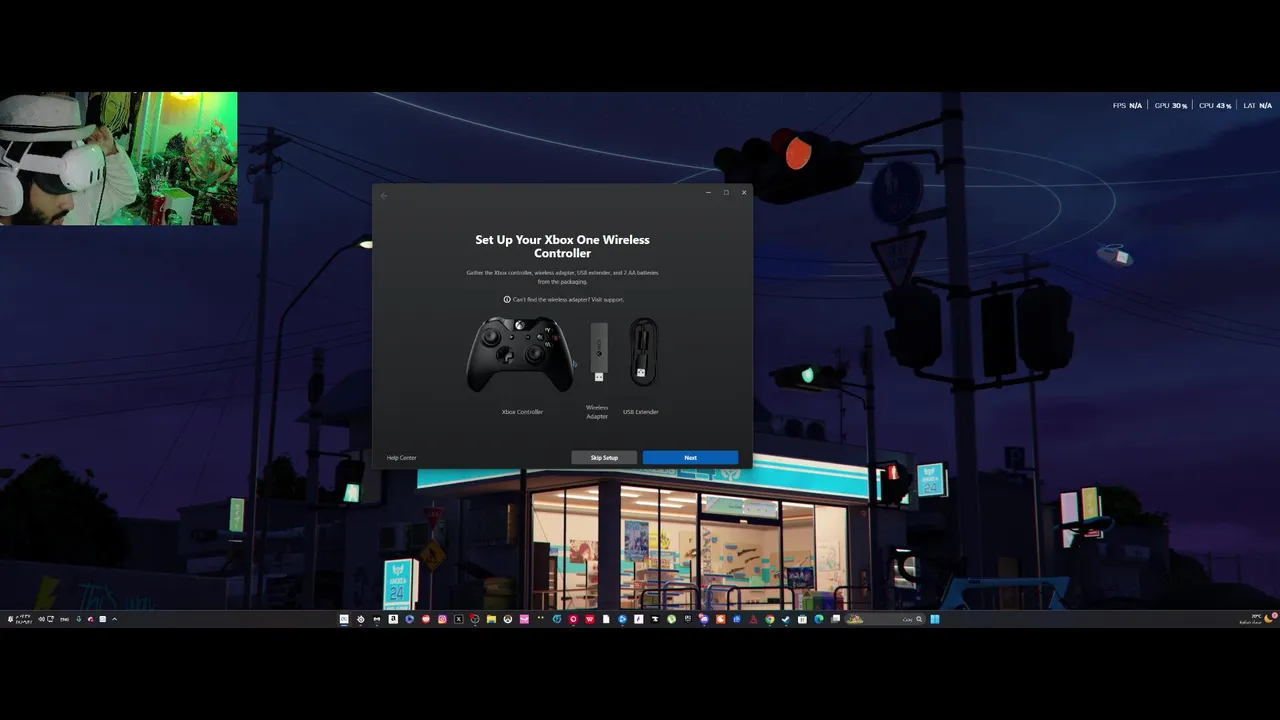Click the 'Wireless Adapter' caption
Viewport: 1280px width, 720px height.
[597, 412]
